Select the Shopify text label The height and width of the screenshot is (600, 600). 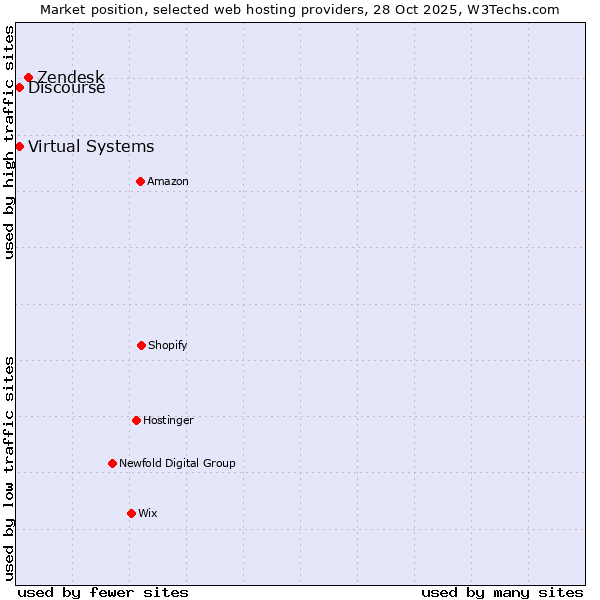tap(168, 346)
